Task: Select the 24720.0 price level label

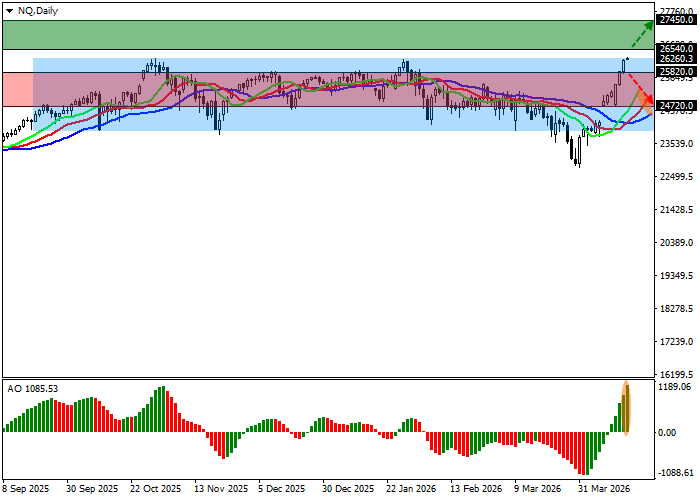Action: (x=676, y=105)
